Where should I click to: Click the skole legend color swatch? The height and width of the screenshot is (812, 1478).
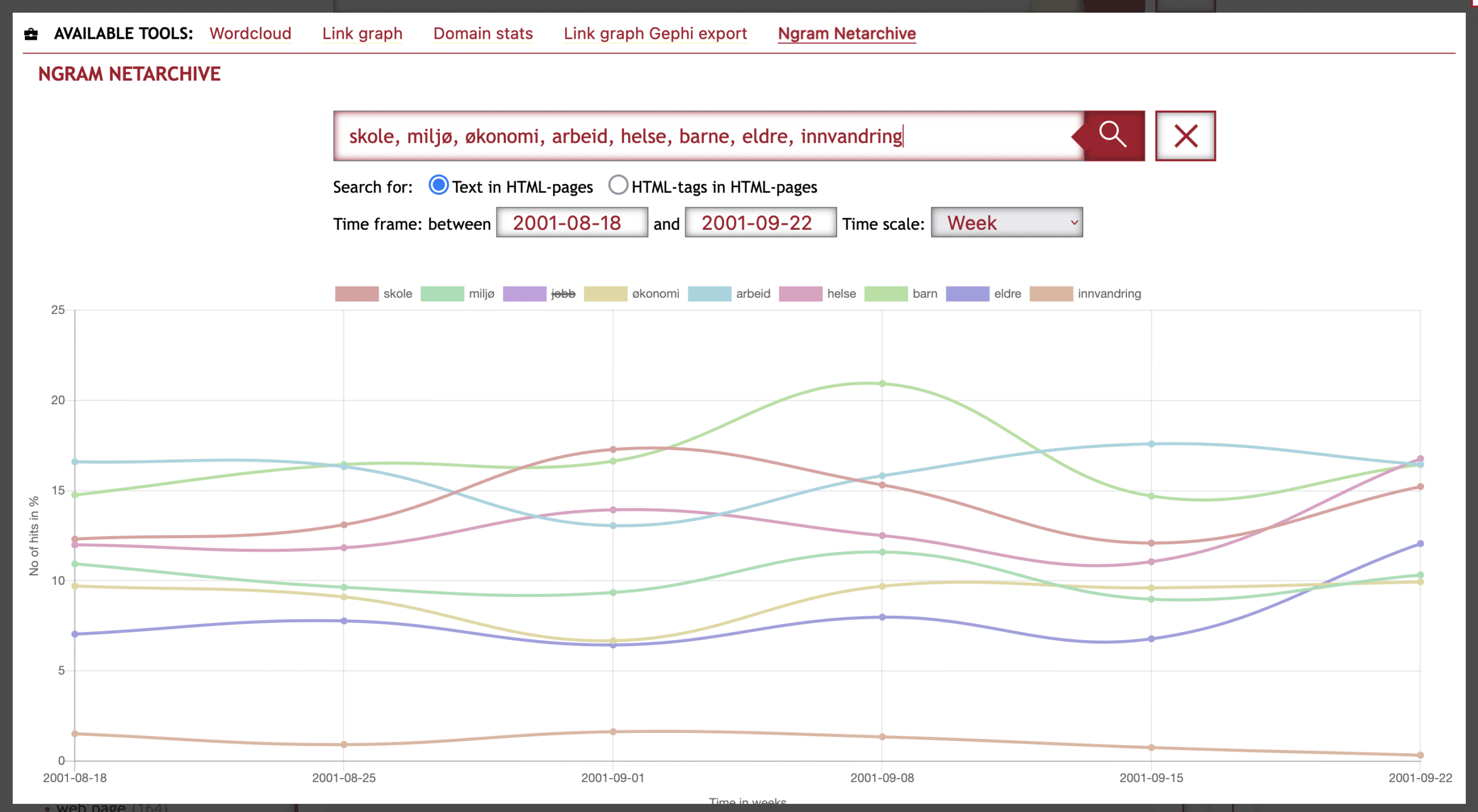pos(356,294)
